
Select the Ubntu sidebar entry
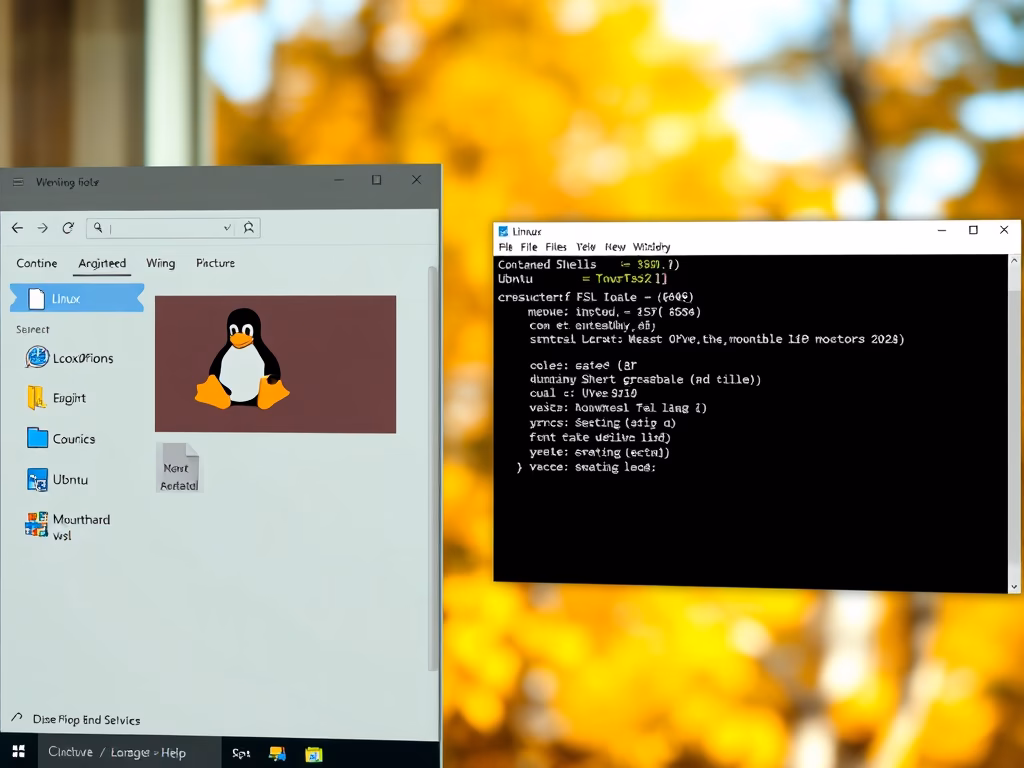pyautogui.click(x=58, y=480)
